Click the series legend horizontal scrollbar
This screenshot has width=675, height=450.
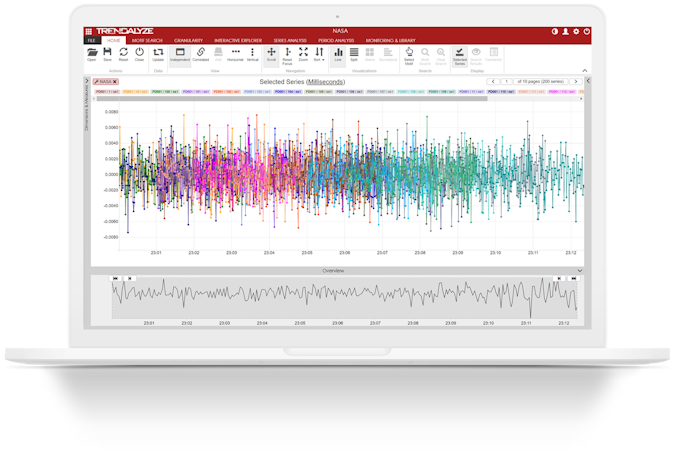click(x=292, y=99)
